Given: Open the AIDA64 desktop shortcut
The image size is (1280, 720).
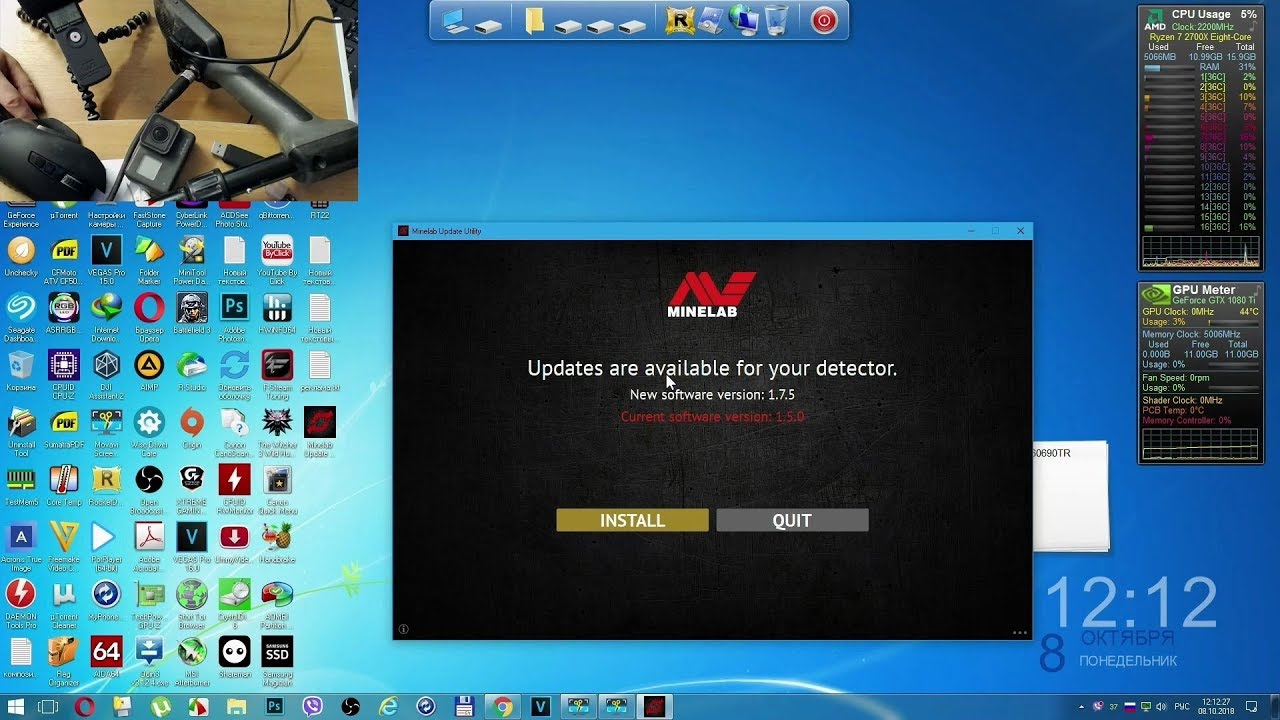Looking at the screenshot, I should tap(106, 660).
